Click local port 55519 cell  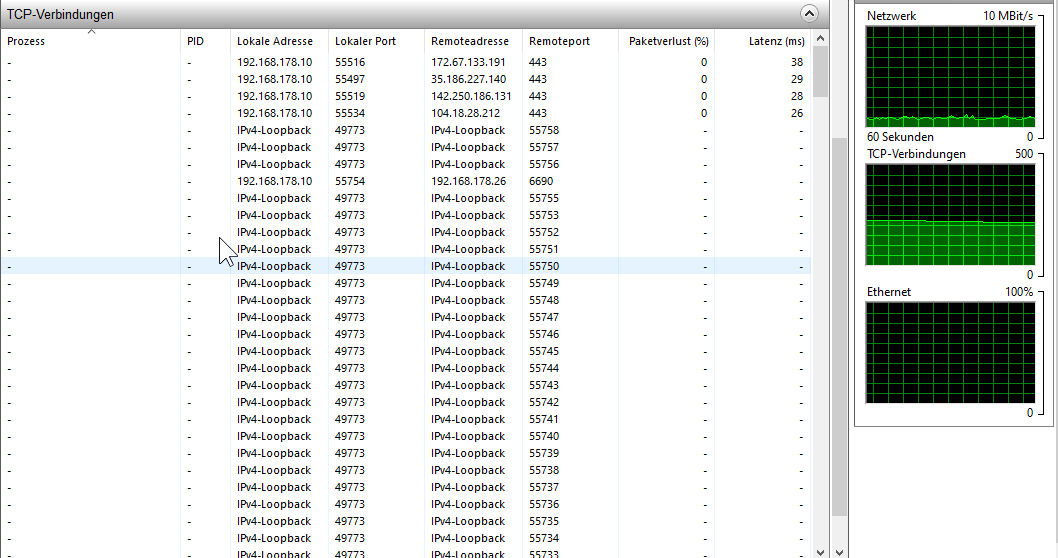pos(350,96)
